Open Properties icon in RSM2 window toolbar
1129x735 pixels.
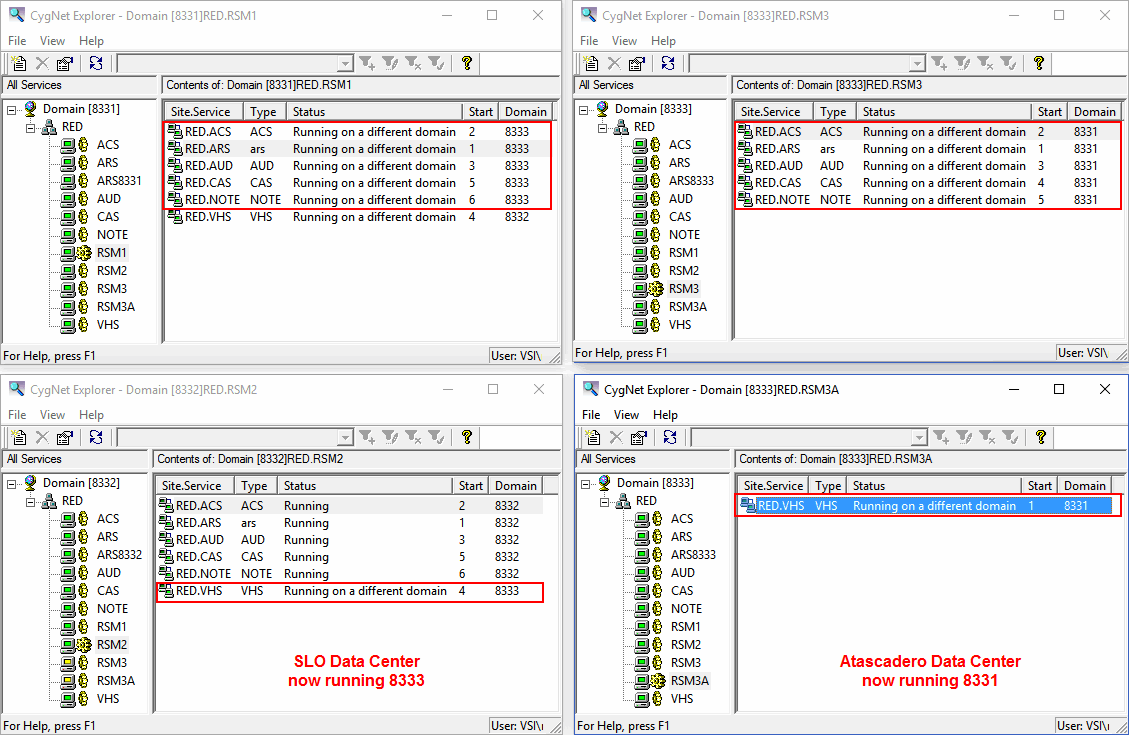click(65, 437)
